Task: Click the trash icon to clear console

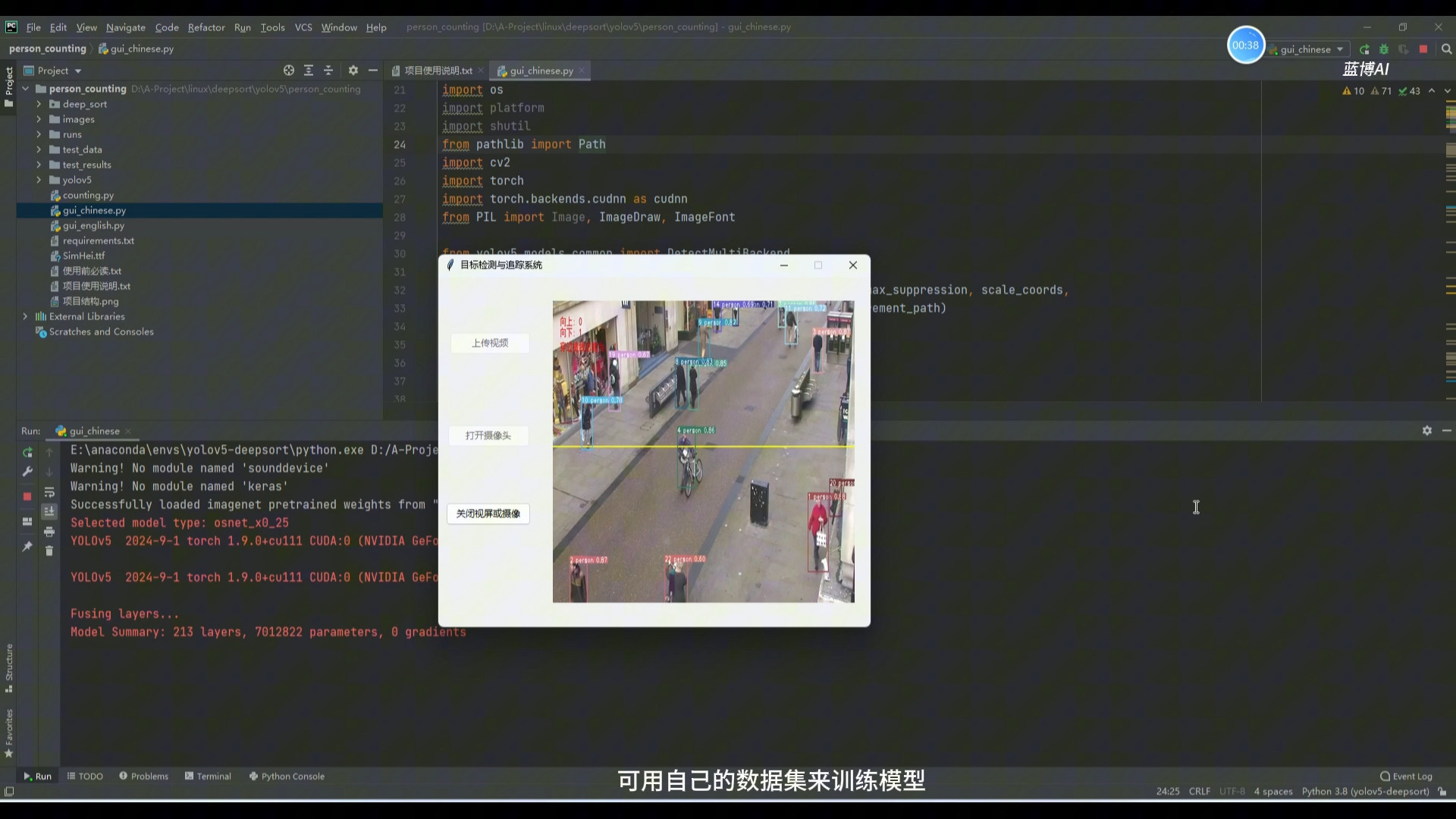Action: [x=49, y=551]
